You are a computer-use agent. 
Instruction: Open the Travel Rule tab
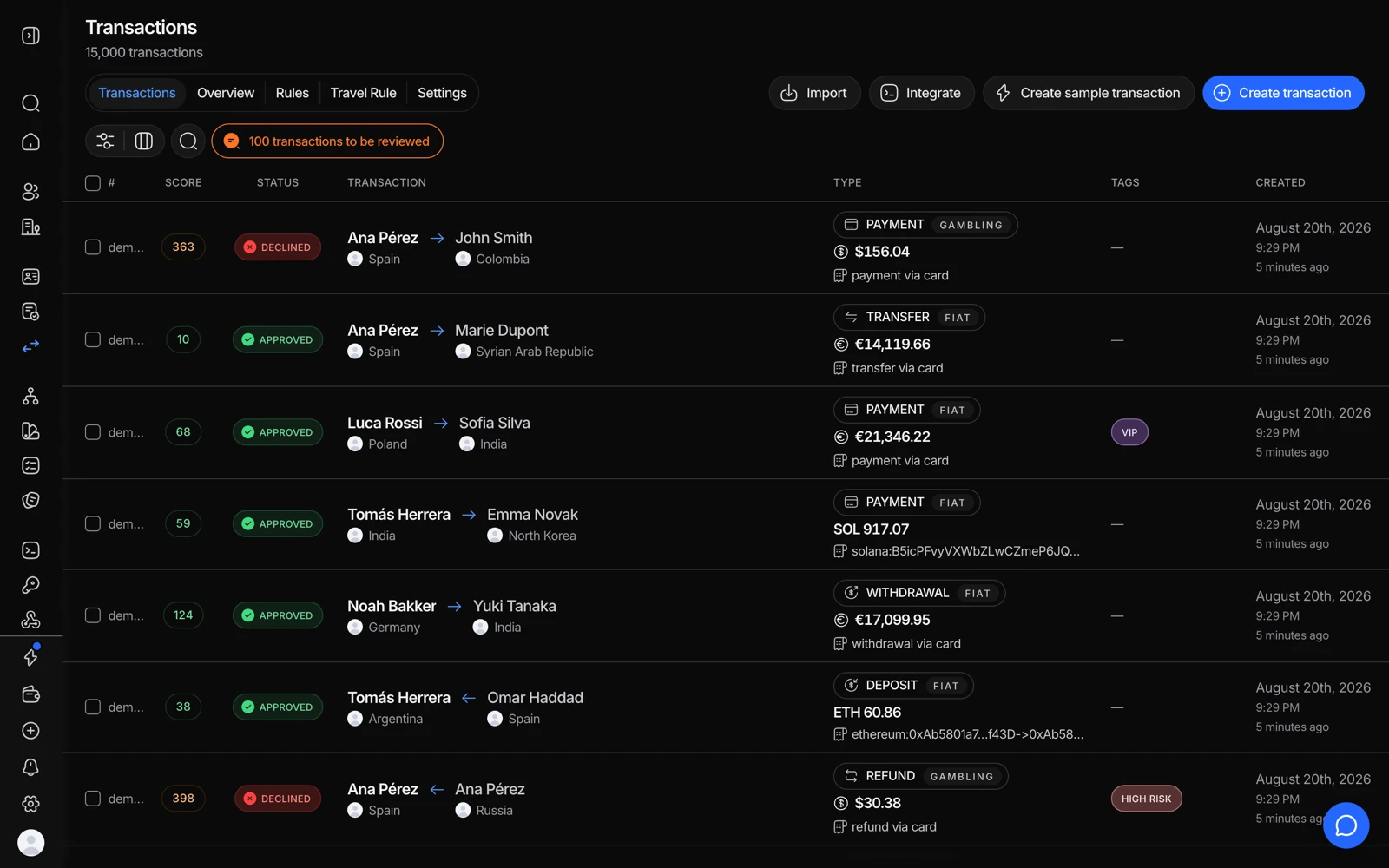point(363,93)
